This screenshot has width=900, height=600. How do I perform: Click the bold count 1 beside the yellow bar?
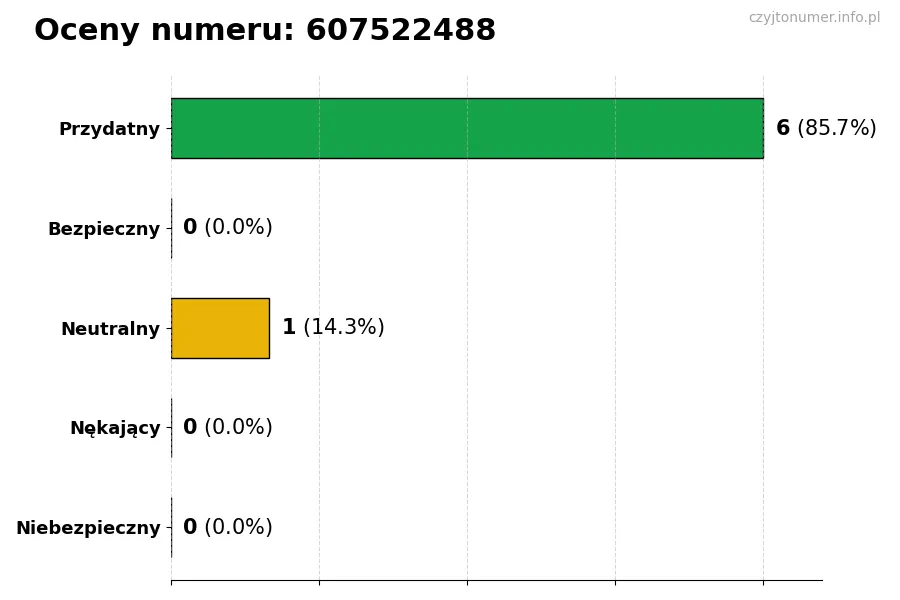pyautogui.click(x=289, y=327)
